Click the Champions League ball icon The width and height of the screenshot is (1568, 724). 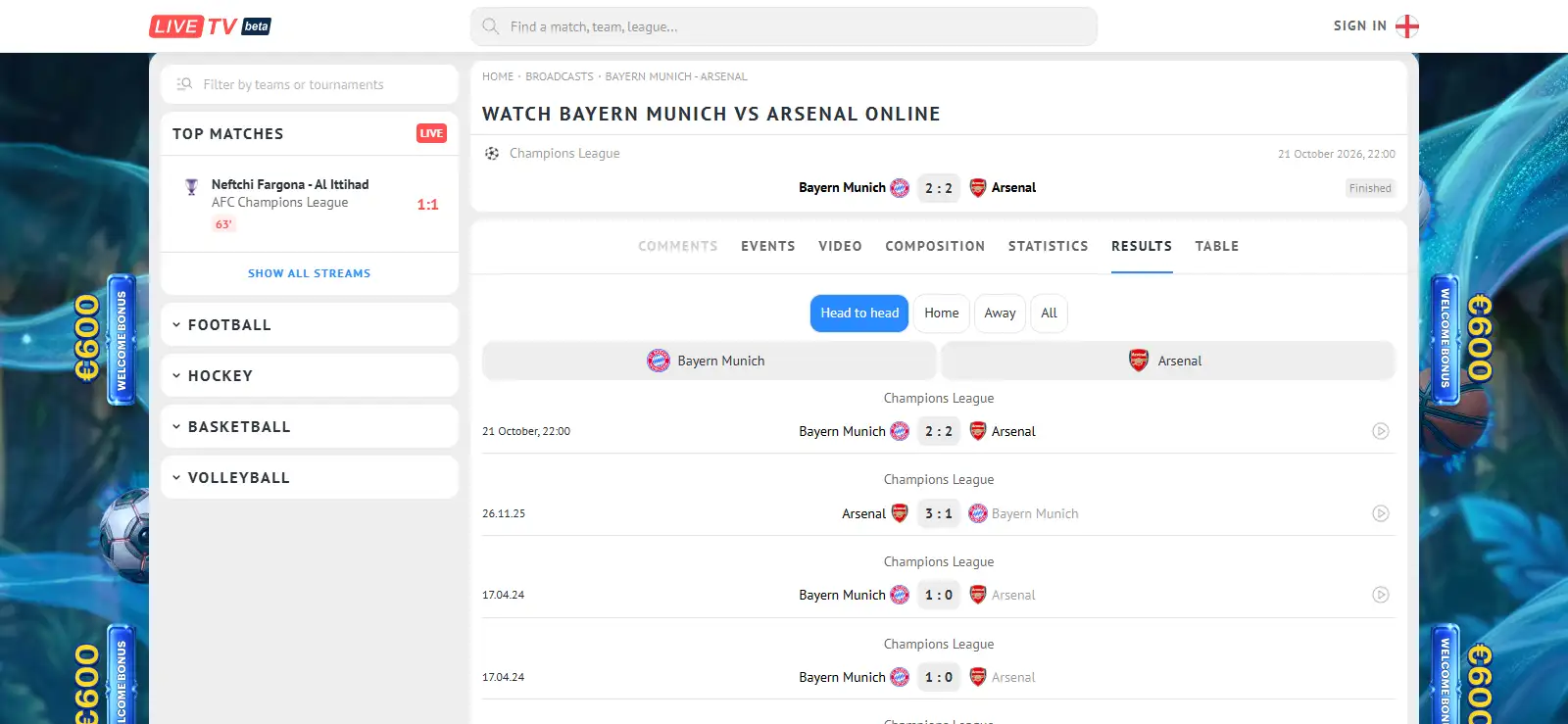(492, 154)
